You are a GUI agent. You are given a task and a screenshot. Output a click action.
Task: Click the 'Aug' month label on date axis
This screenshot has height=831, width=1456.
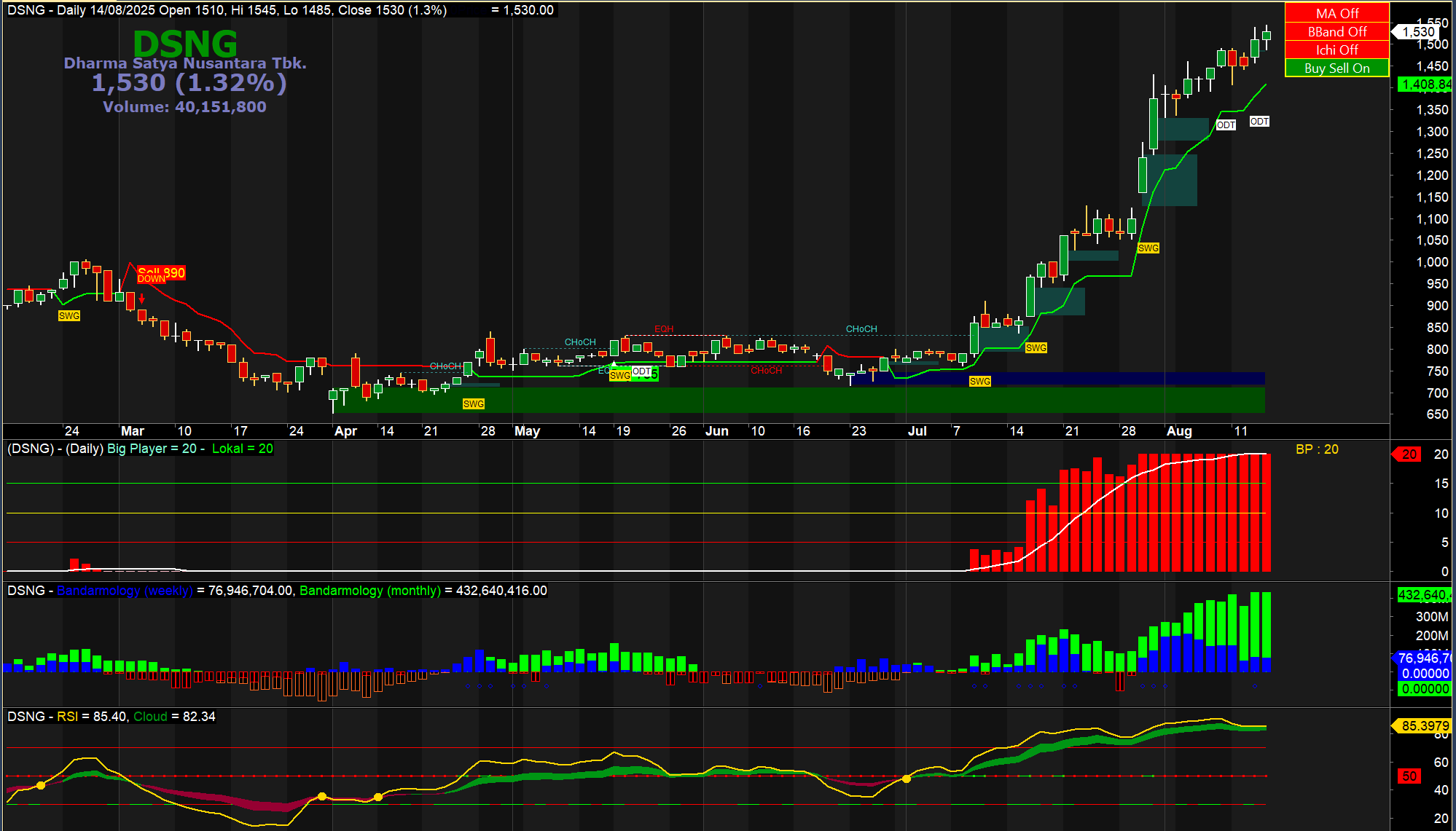click(1179, 431)
